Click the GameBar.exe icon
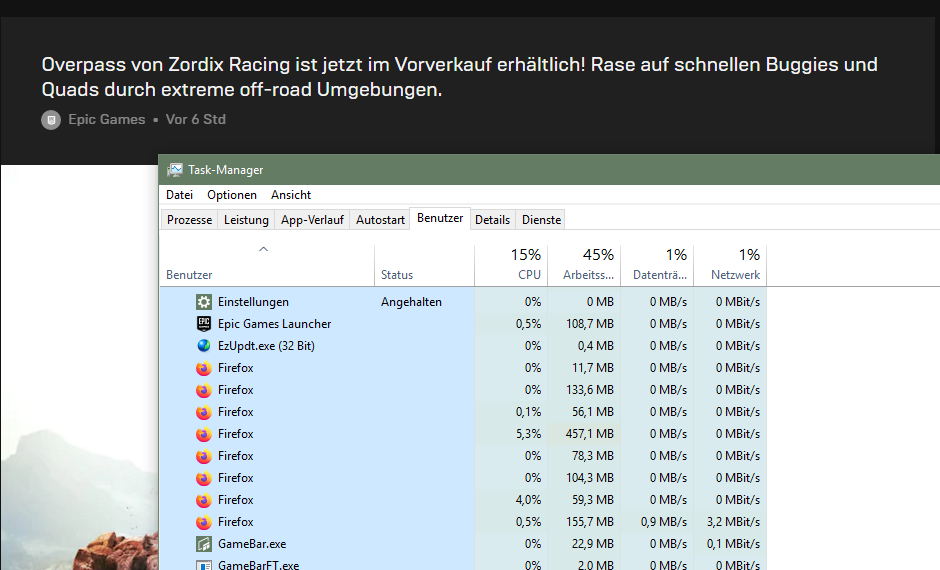 204,544
